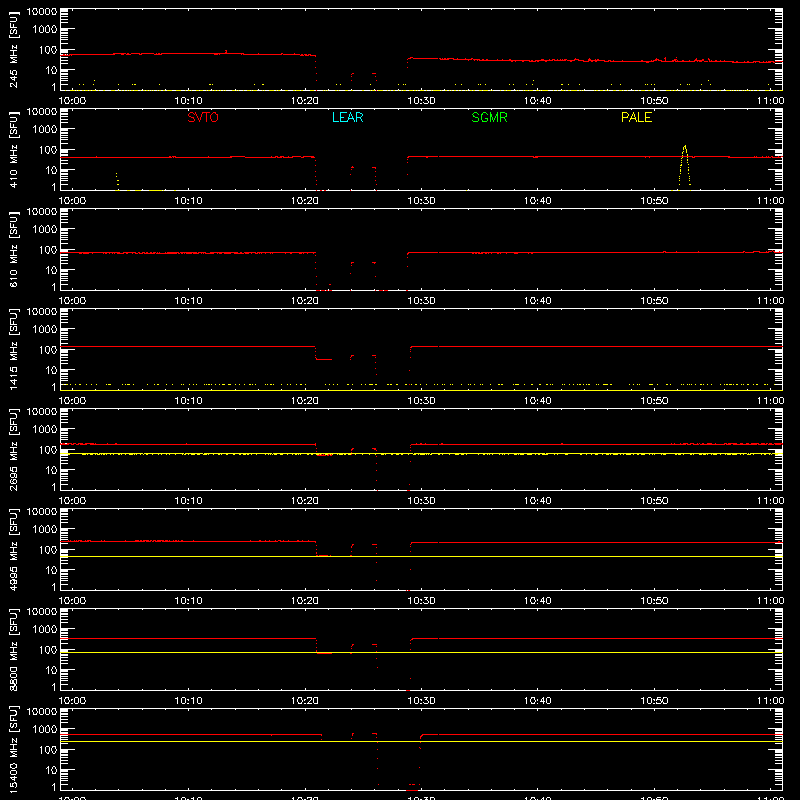Click 10:20 time label under 2695 MHz plot
Viewport: 800px width, 800px height.
tap(305, 501)
